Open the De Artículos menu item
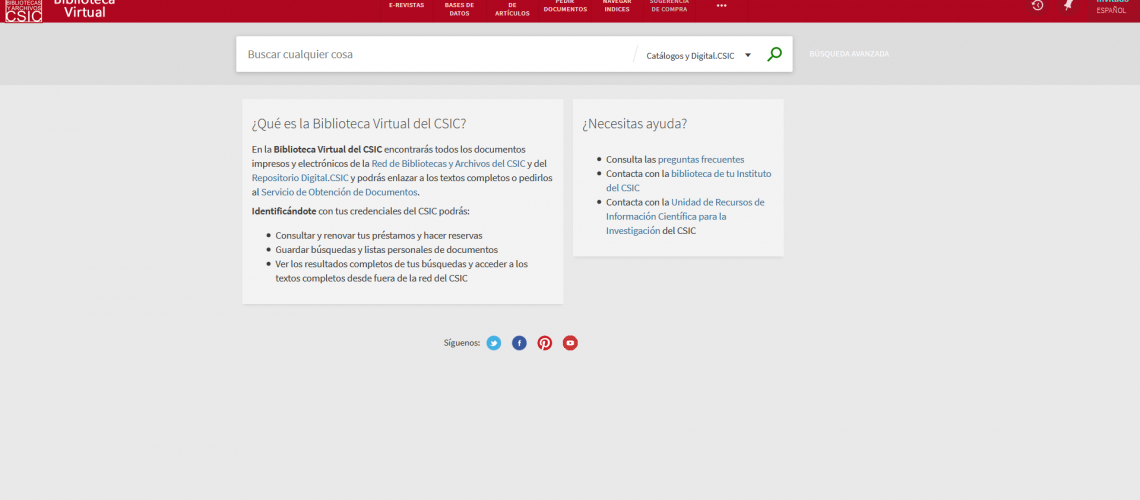 click(512, 9)
